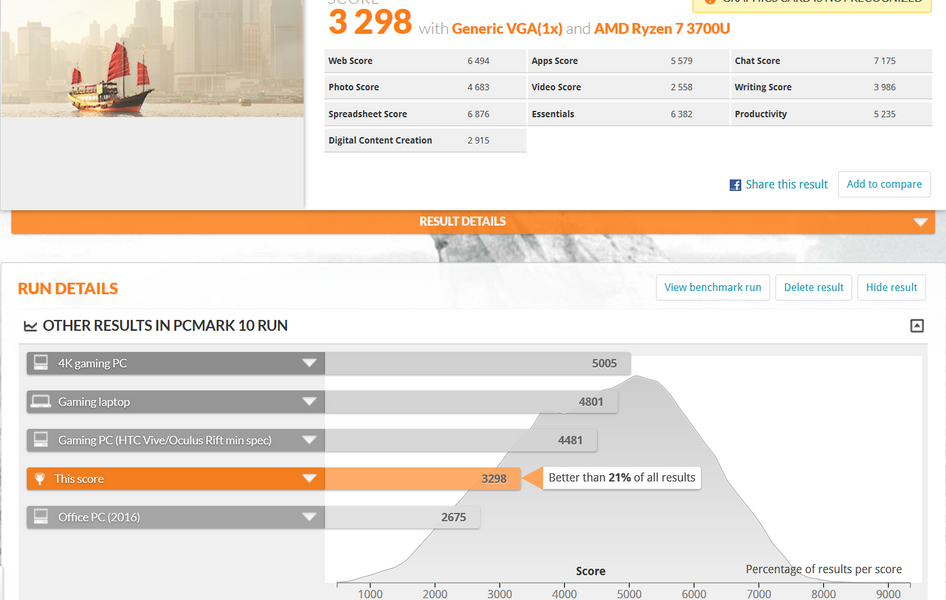Click the Facebook icon beside Share this result

pyautogui.click(x=735, y=185)
